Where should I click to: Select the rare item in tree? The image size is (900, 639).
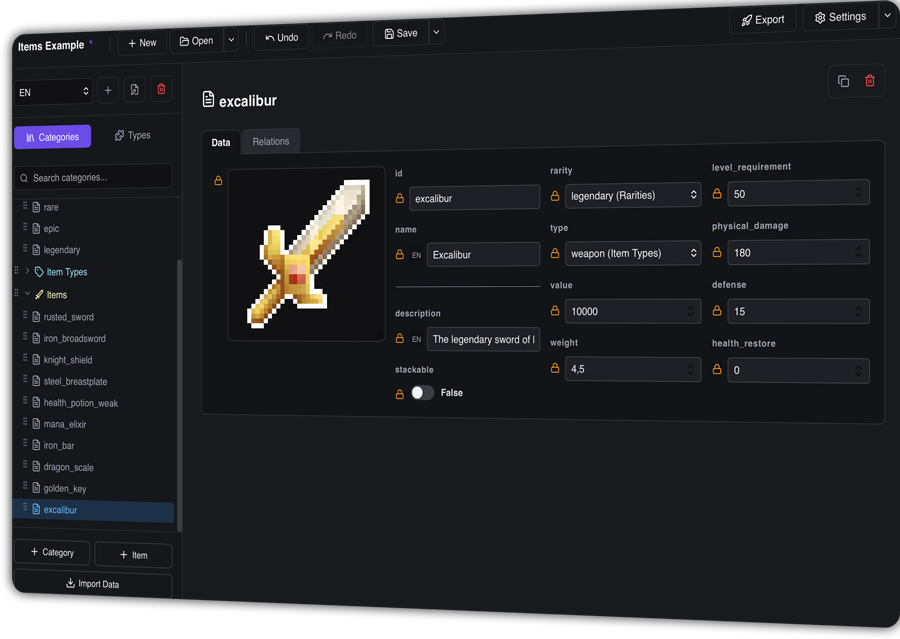point(51,207)
